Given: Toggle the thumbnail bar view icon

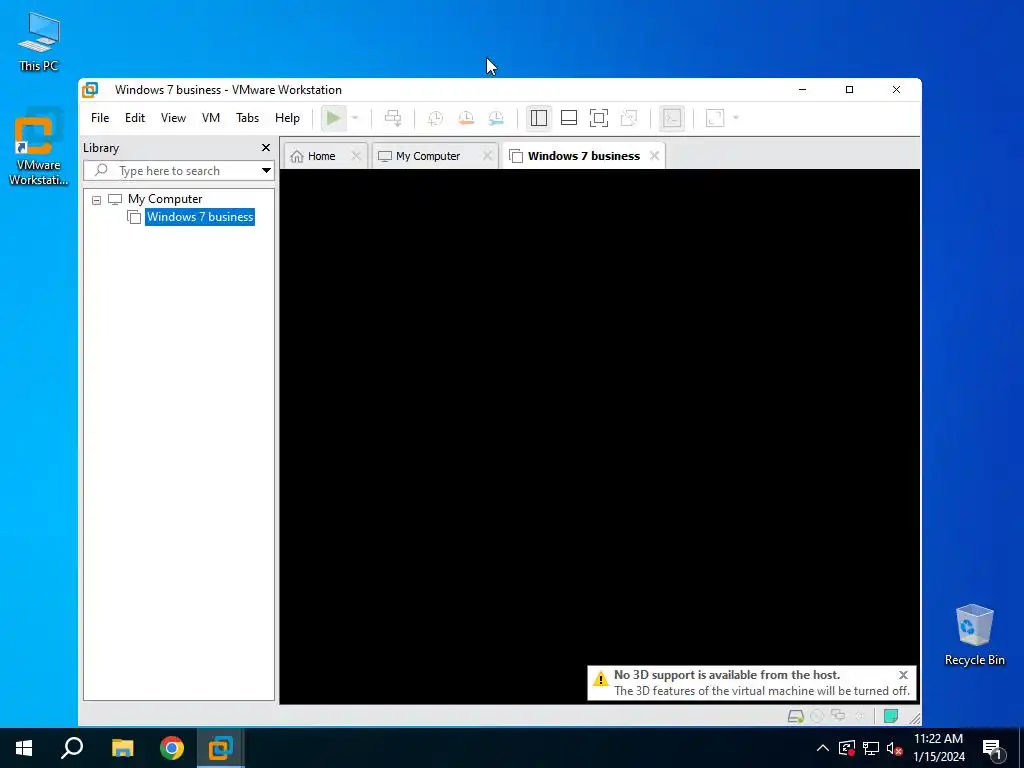Looking at the screenshot, I should click(x=569, y=118).
